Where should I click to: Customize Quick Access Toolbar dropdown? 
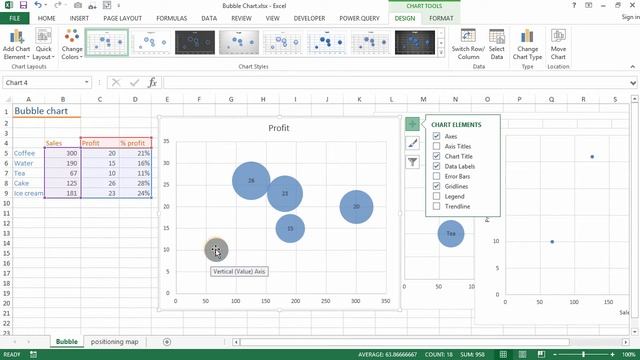[119, 5]
